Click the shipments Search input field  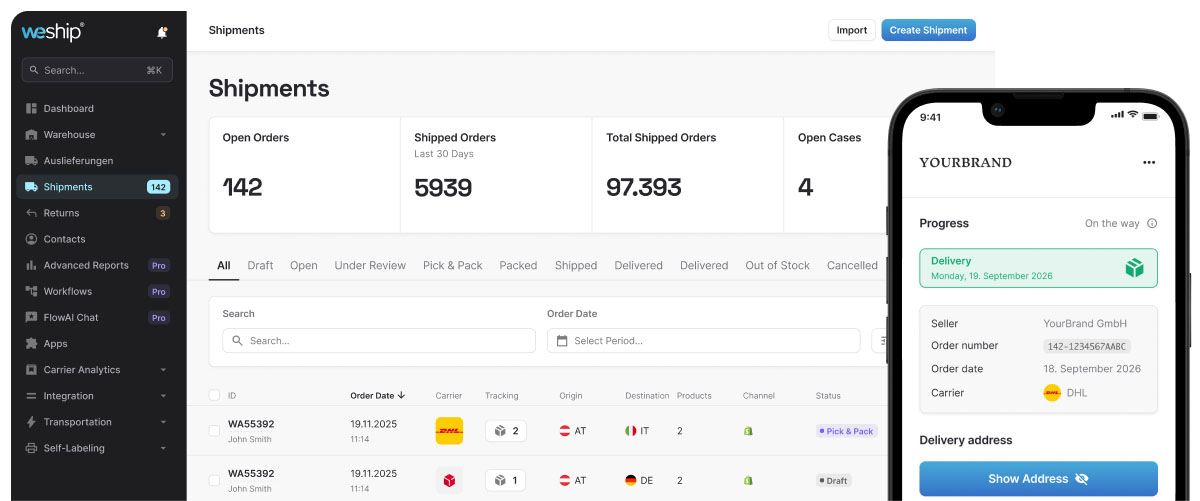tap(379, 341)
